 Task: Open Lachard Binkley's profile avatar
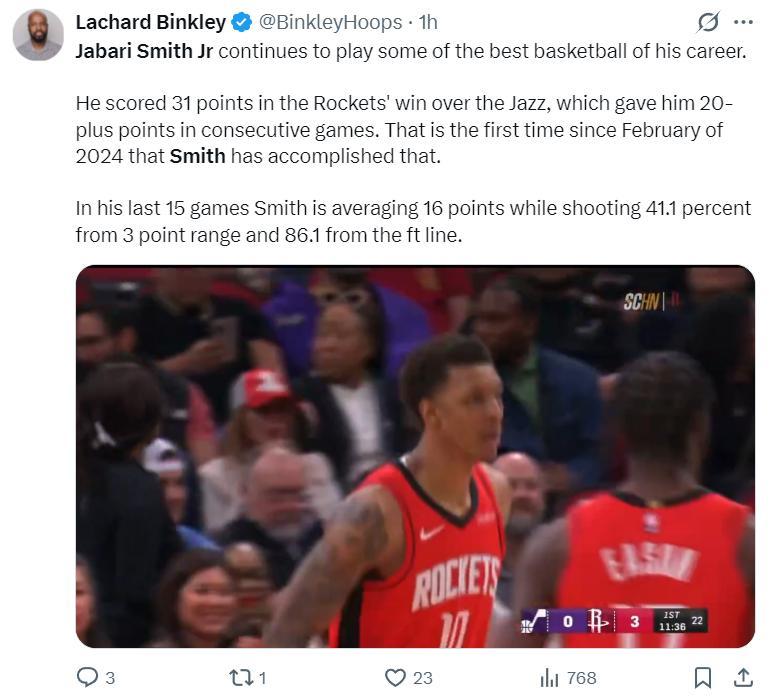[38, 35]
